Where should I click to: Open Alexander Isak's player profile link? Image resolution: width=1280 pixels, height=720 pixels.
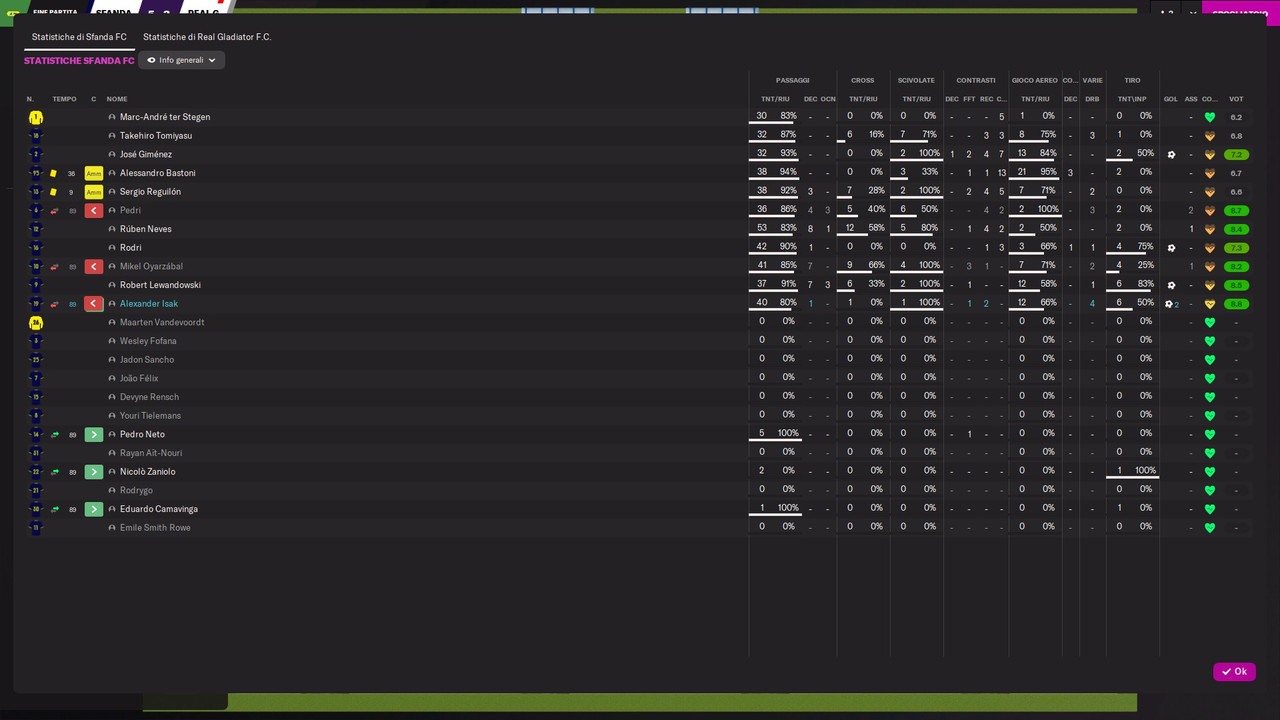(x=149, y=304)
